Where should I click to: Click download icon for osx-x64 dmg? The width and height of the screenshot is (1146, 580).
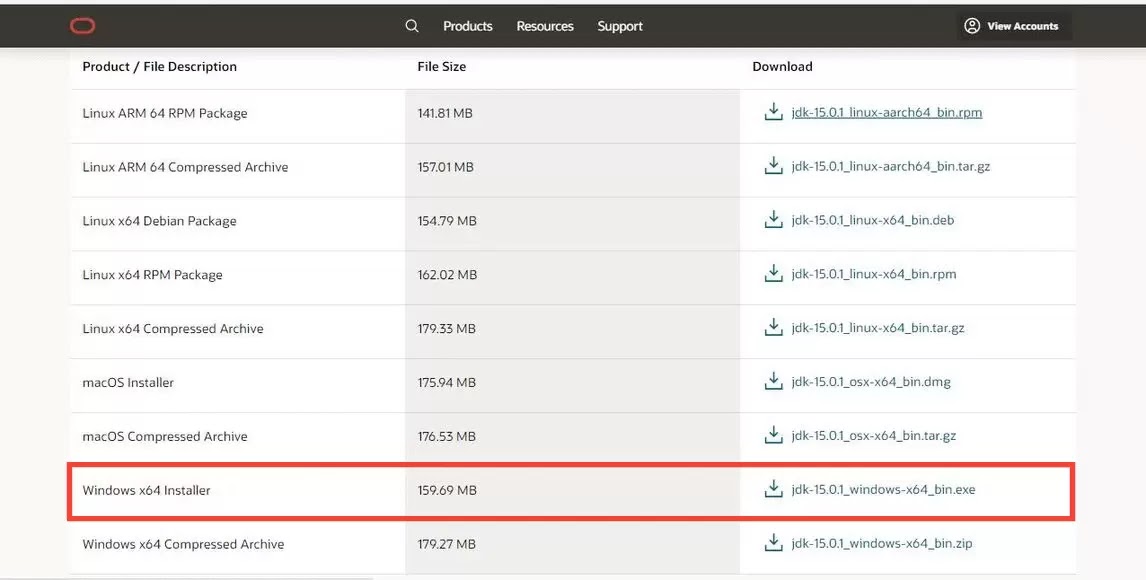[x=773, y=381]
